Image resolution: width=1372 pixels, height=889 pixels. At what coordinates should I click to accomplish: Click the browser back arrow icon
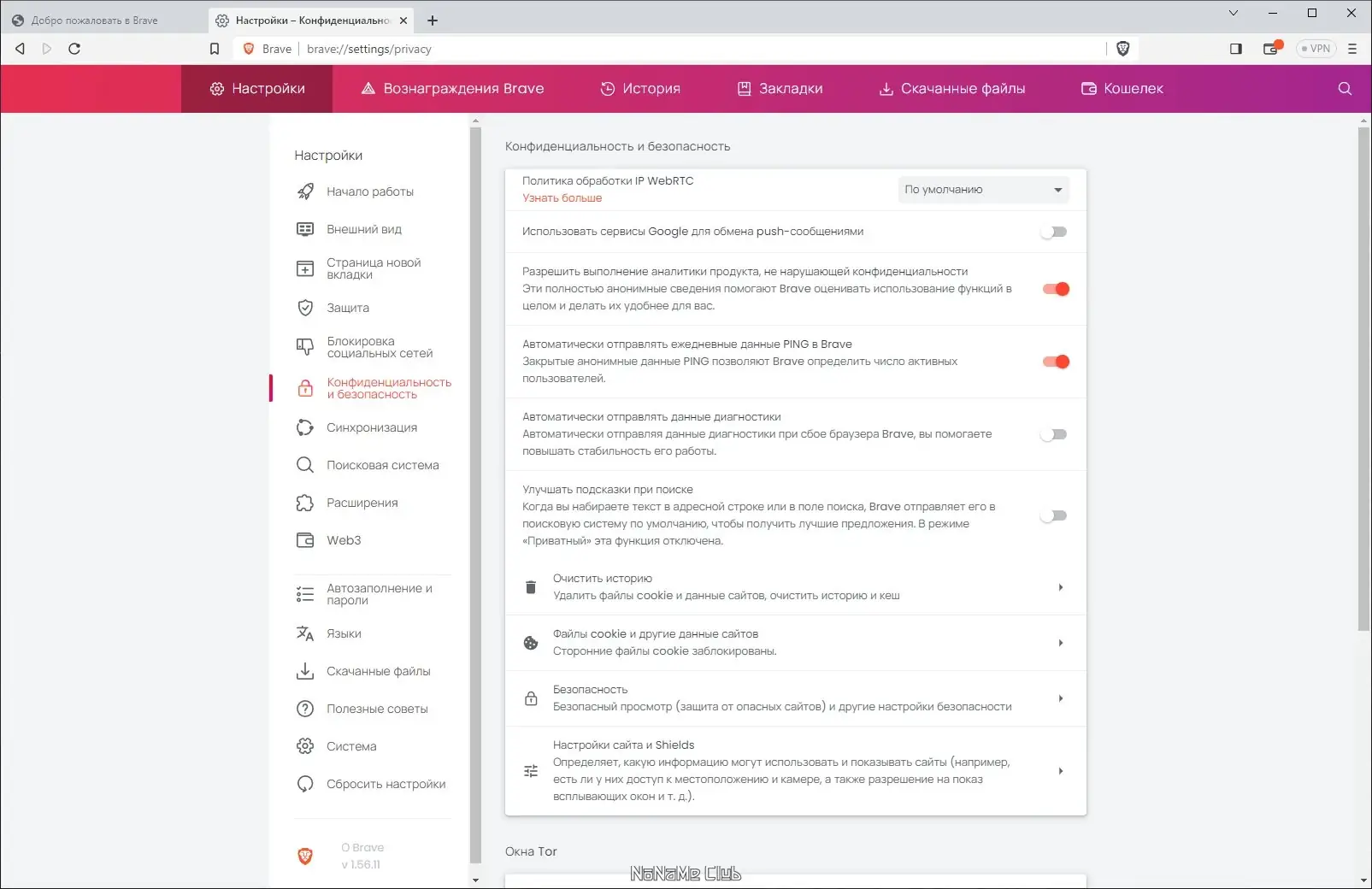(20, 49)
